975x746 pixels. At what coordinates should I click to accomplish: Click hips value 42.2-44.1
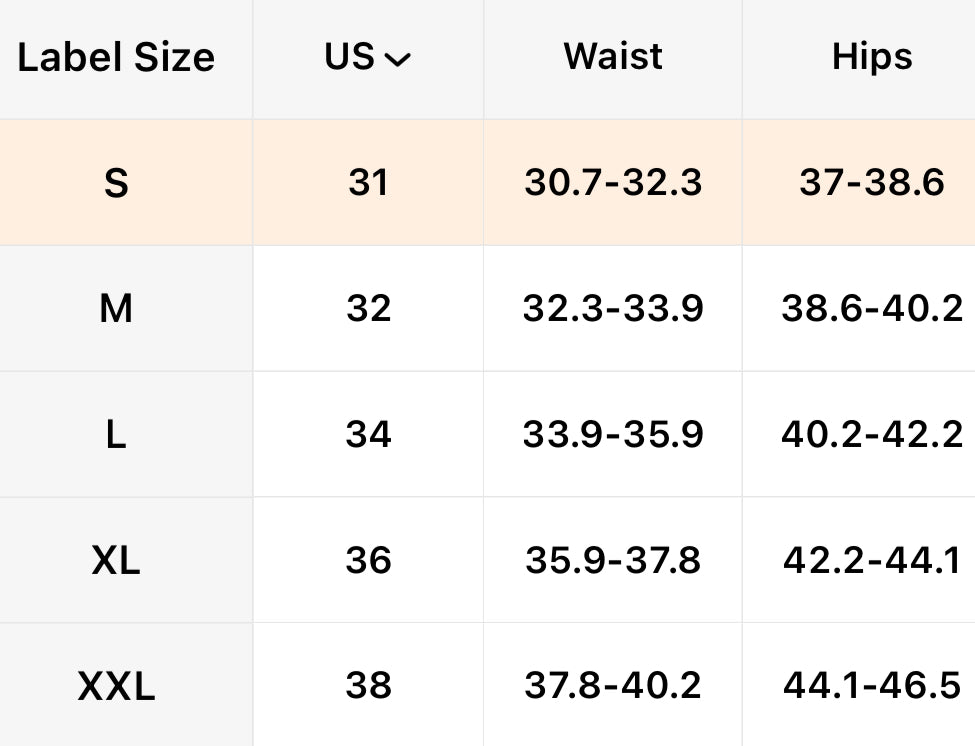coord(872,561)
